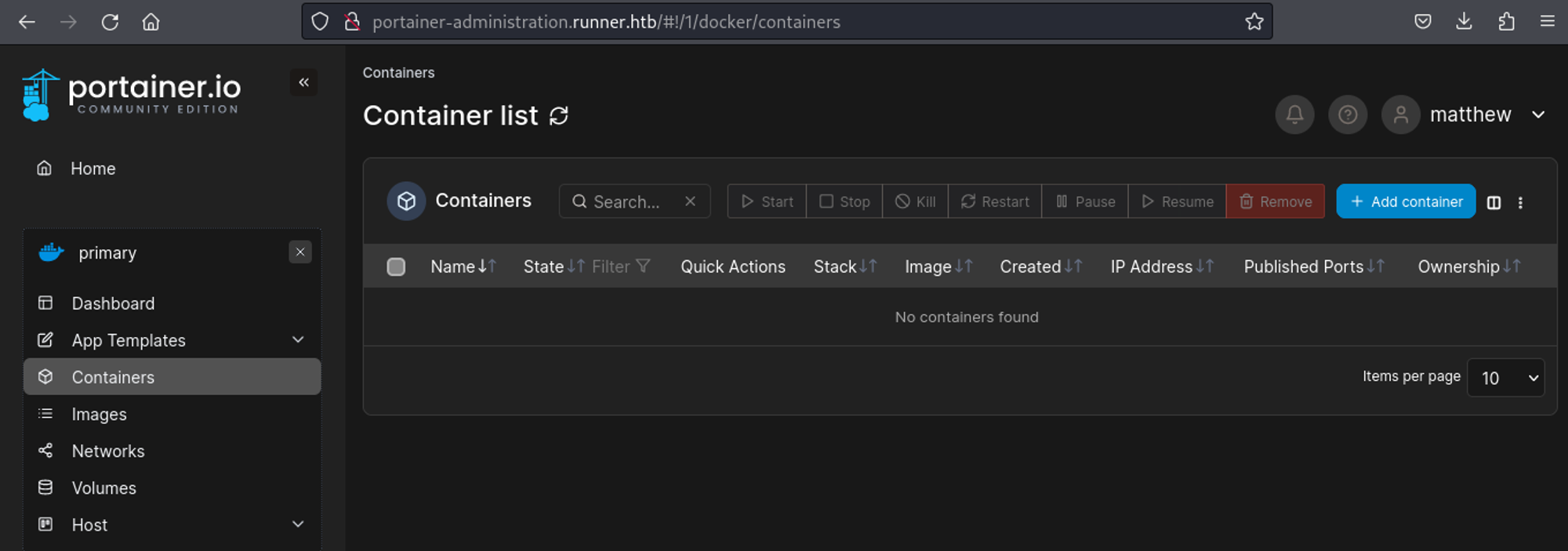The height and width of the screenshot is (551, 1568).
Task: Expand the Host sidebar section
Action: [297, 524]
